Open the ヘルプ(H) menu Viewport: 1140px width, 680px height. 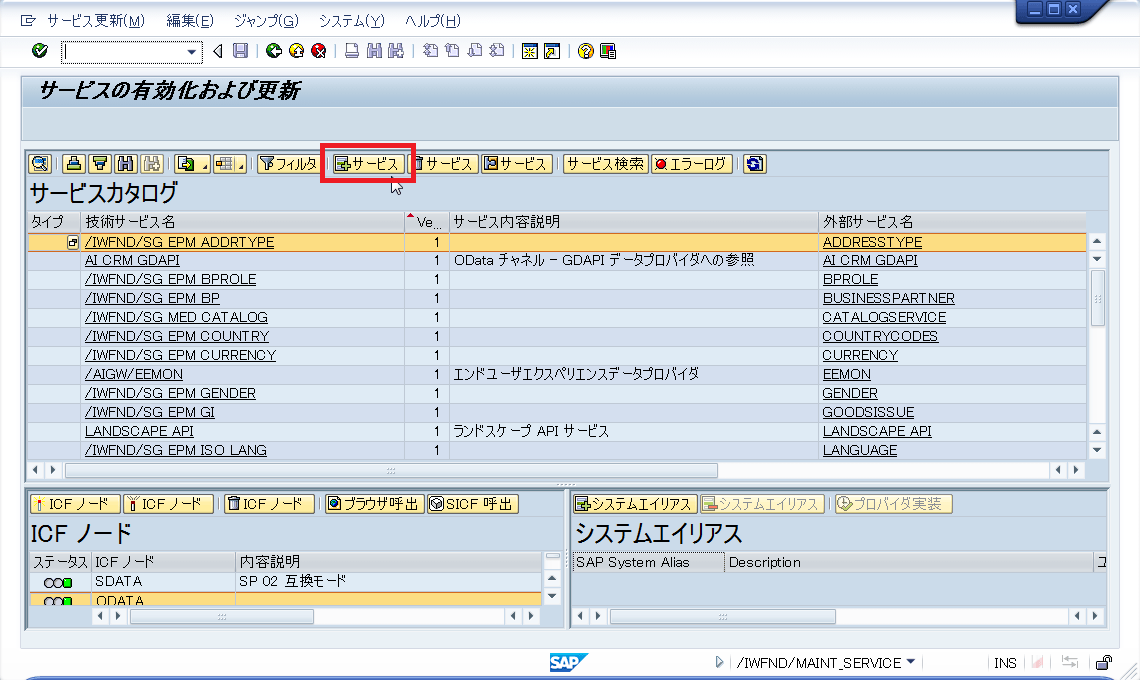click(x=433, y=21)
